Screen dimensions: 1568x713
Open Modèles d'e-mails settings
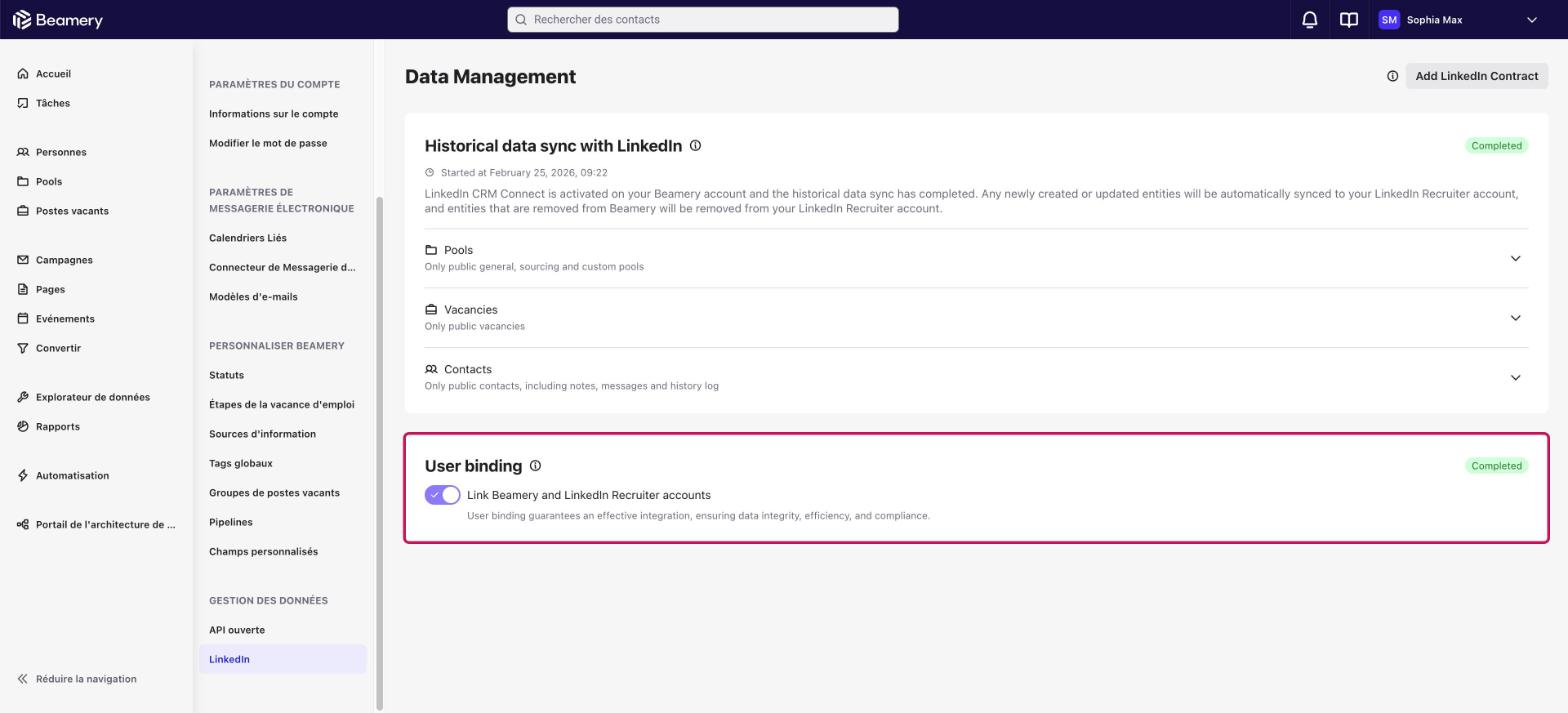(x=253, y=297)
